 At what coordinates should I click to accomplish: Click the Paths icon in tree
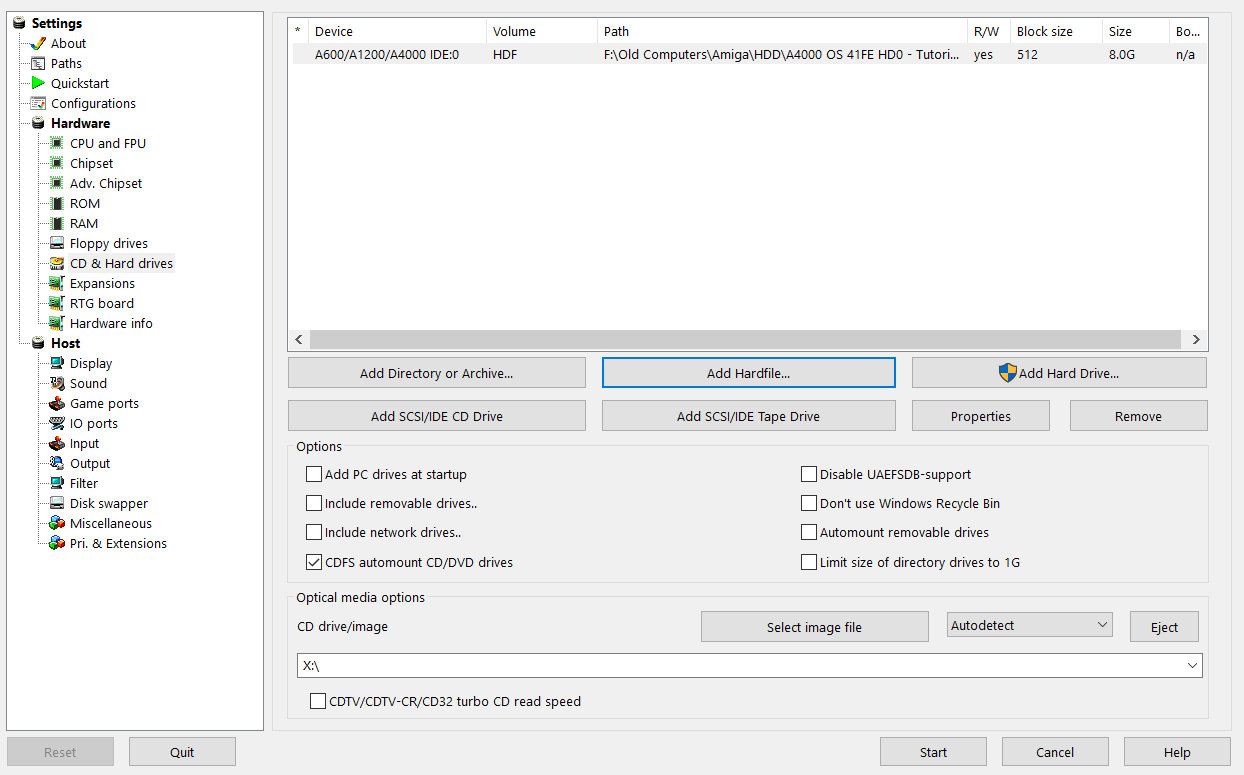point(38,63)
